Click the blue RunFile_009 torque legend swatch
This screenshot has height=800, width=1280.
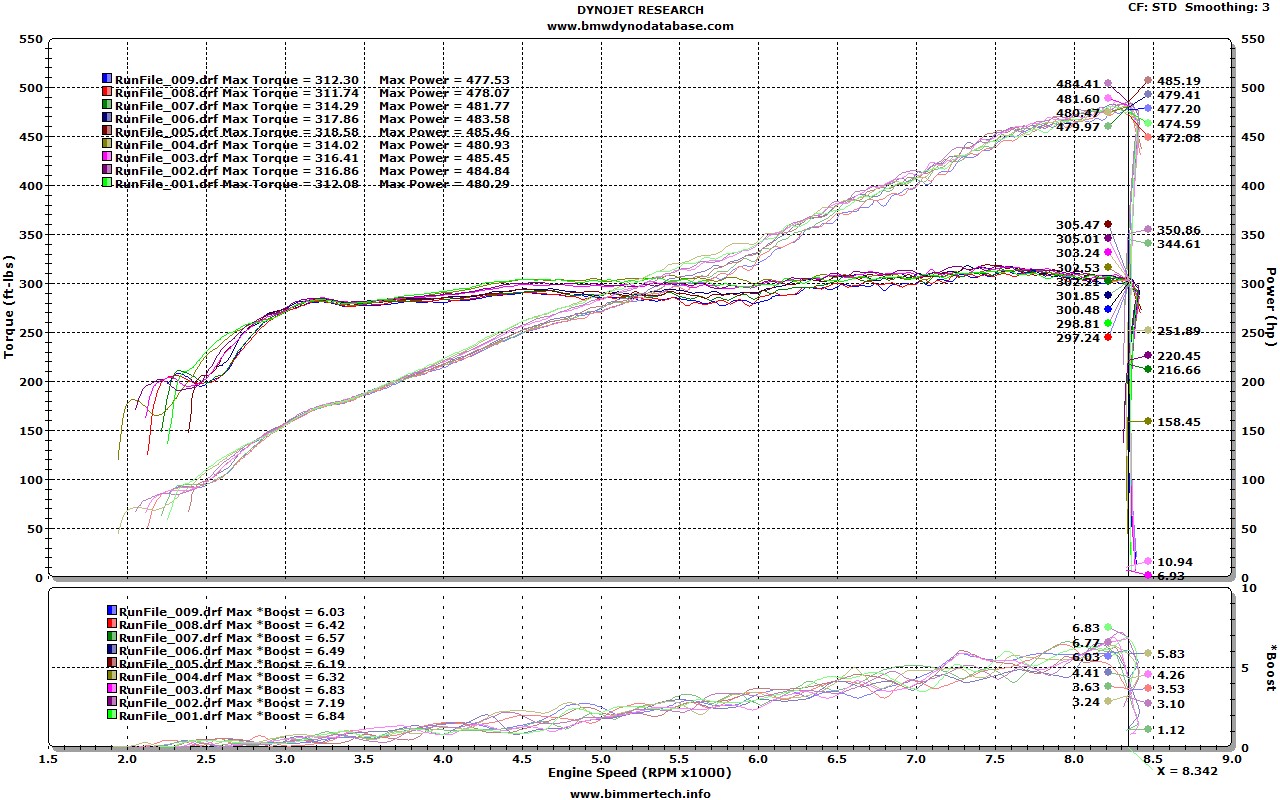click(x=106, y=78)
